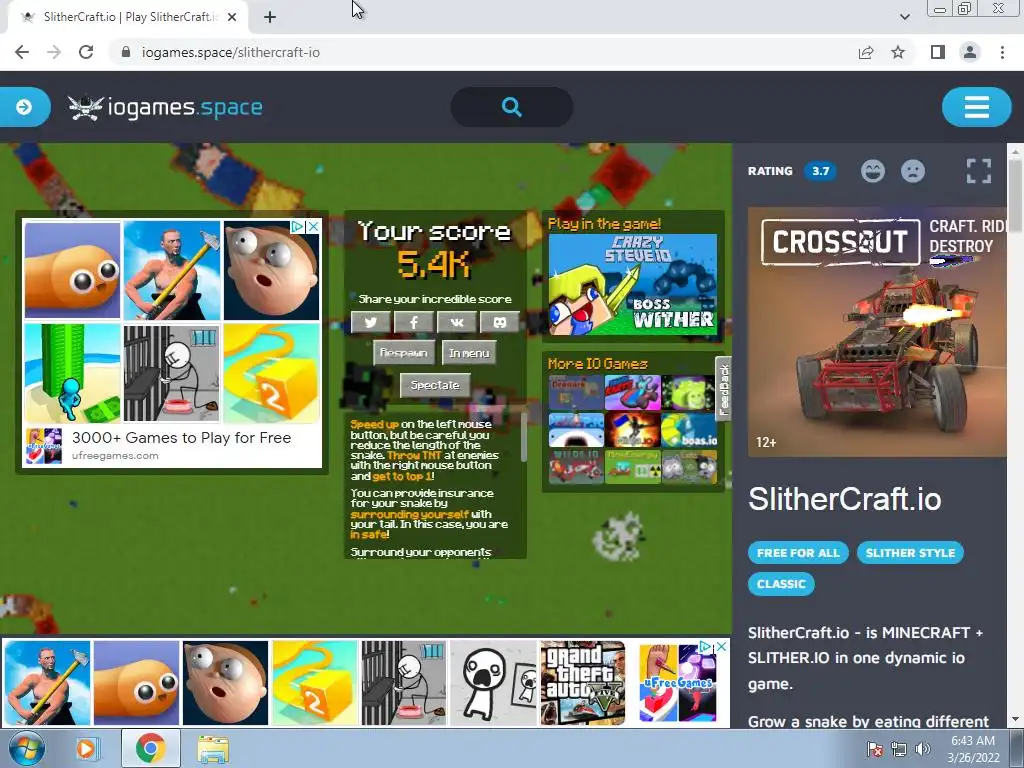
Task: Open the boas.io game thumbnail
Action: click(x=689, y=431)
